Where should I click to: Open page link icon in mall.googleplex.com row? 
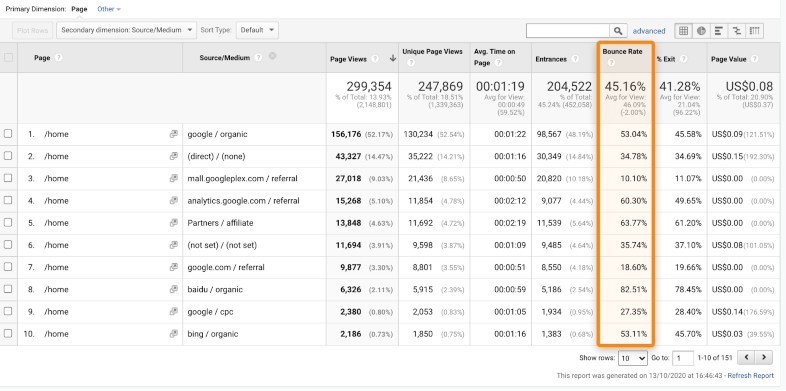coord(173,178)
